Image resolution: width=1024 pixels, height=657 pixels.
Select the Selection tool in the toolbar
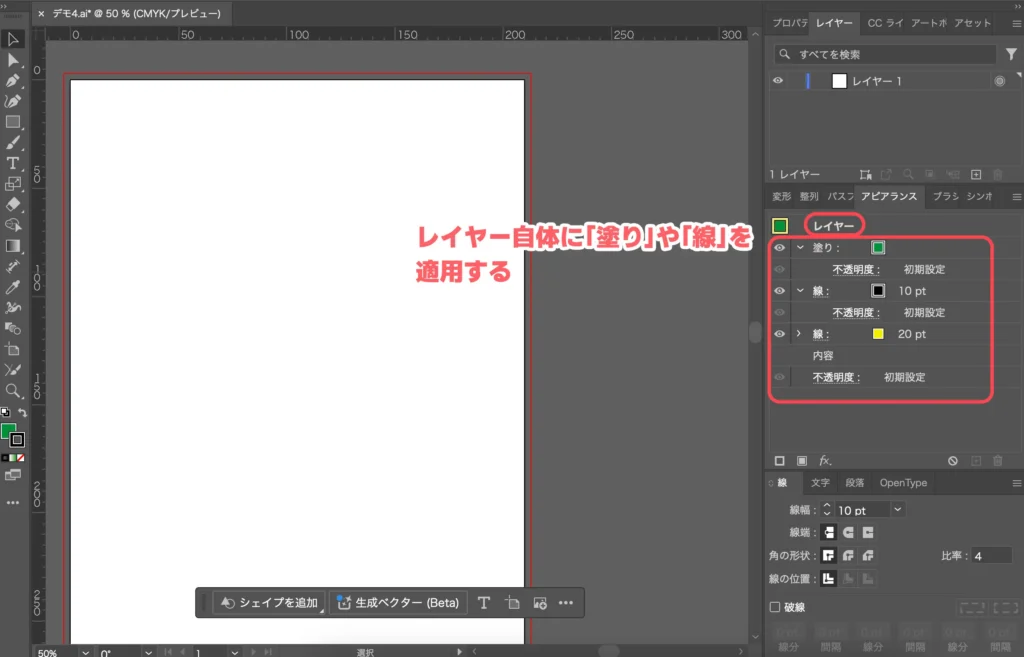click(14, 38)
